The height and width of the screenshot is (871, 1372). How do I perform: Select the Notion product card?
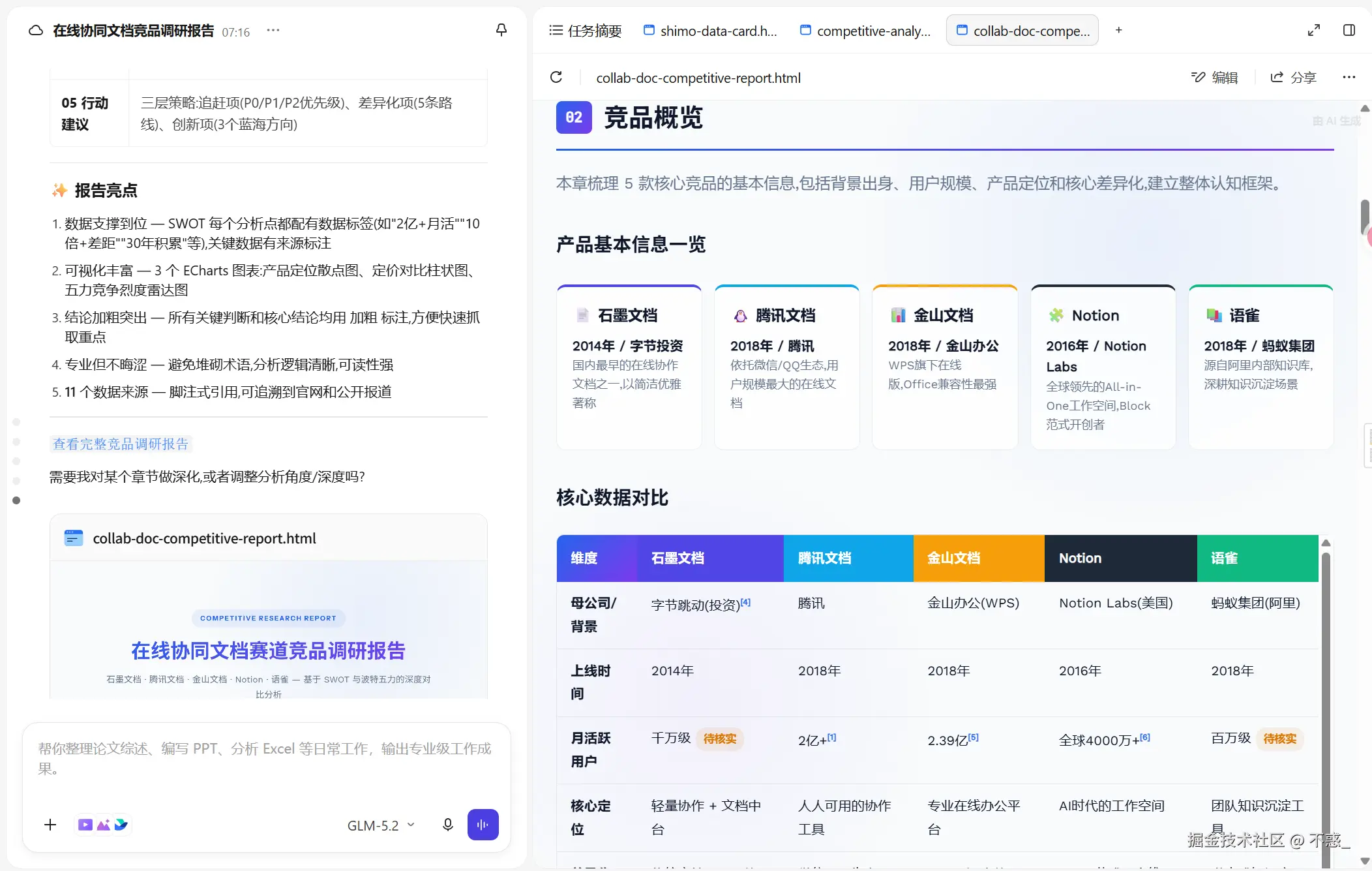(1103, 367)
